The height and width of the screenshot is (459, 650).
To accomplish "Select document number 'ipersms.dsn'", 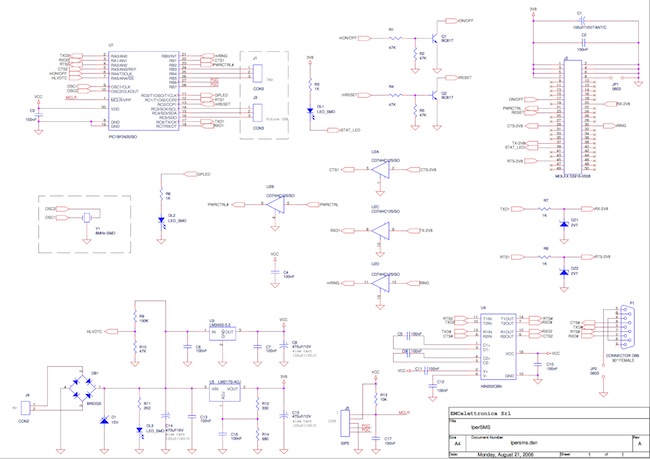I will 524,443.
